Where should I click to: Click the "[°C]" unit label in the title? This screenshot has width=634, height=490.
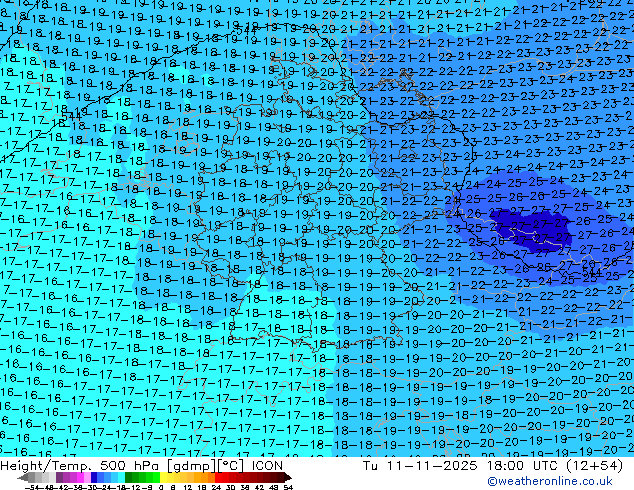(x=230, y=466)
